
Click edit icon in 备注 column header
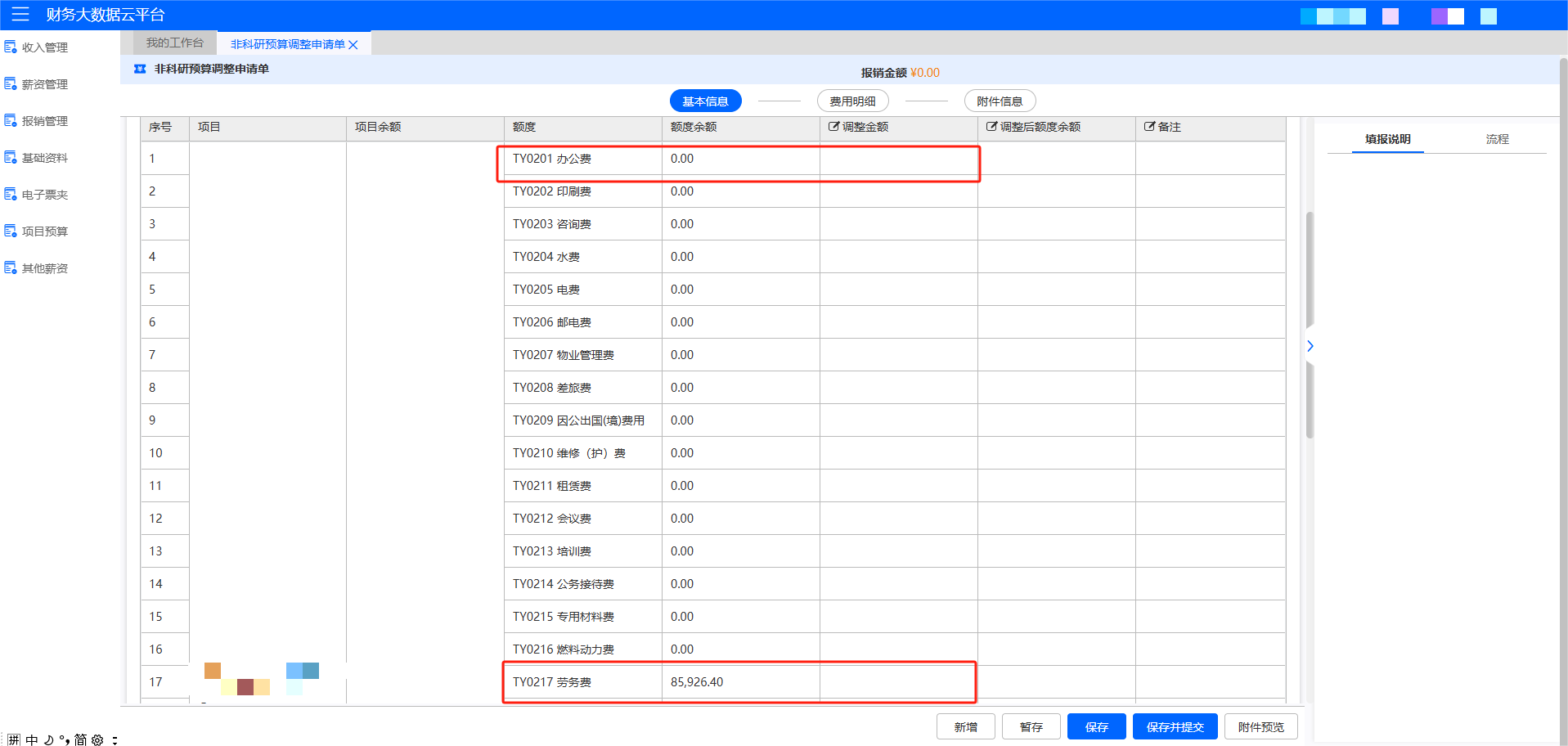point(1149,127)
